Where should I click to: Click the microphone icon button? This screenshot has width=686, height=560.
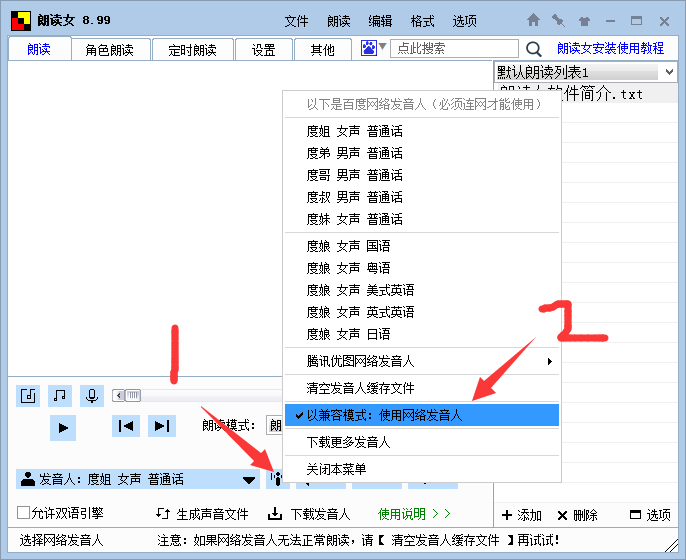[92, 396]
